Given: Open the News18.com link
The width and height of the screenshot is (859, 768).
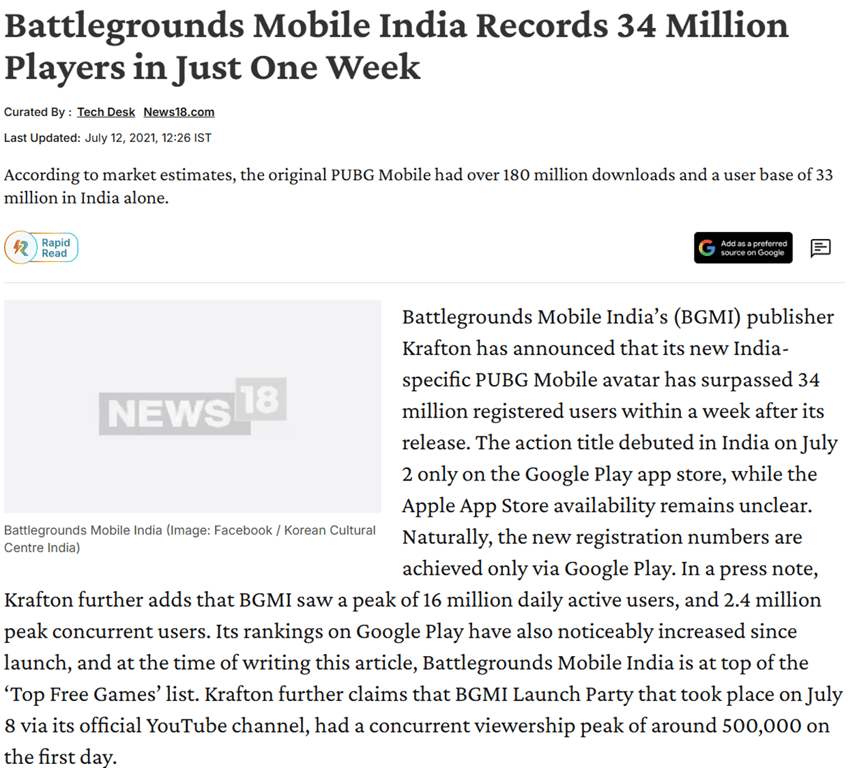Looking at the screenshot, I should 179,112.
